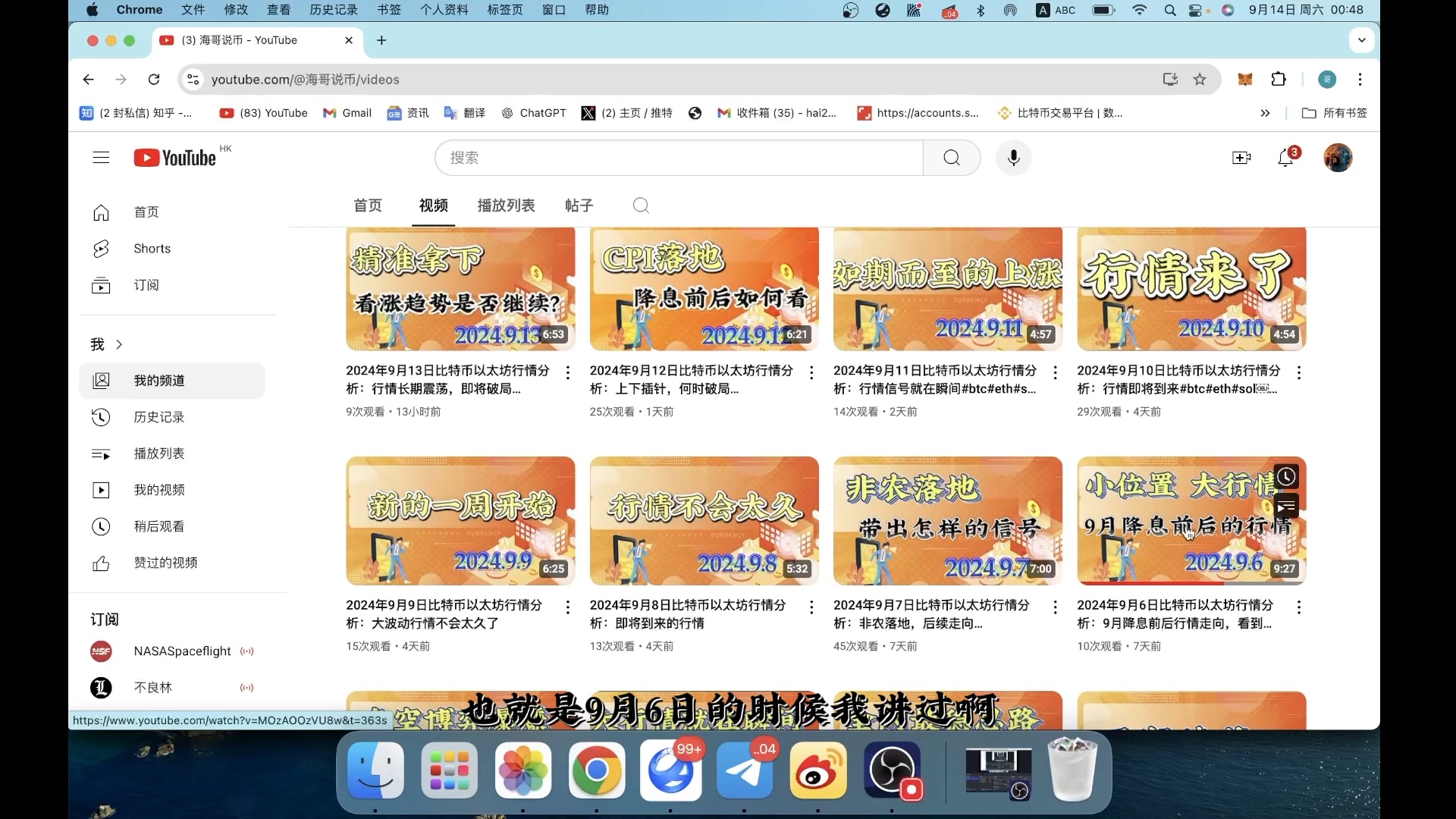Show hidden bookmarks with double chevron
The image size is (1456, 819).
[x=1265, y=113]
